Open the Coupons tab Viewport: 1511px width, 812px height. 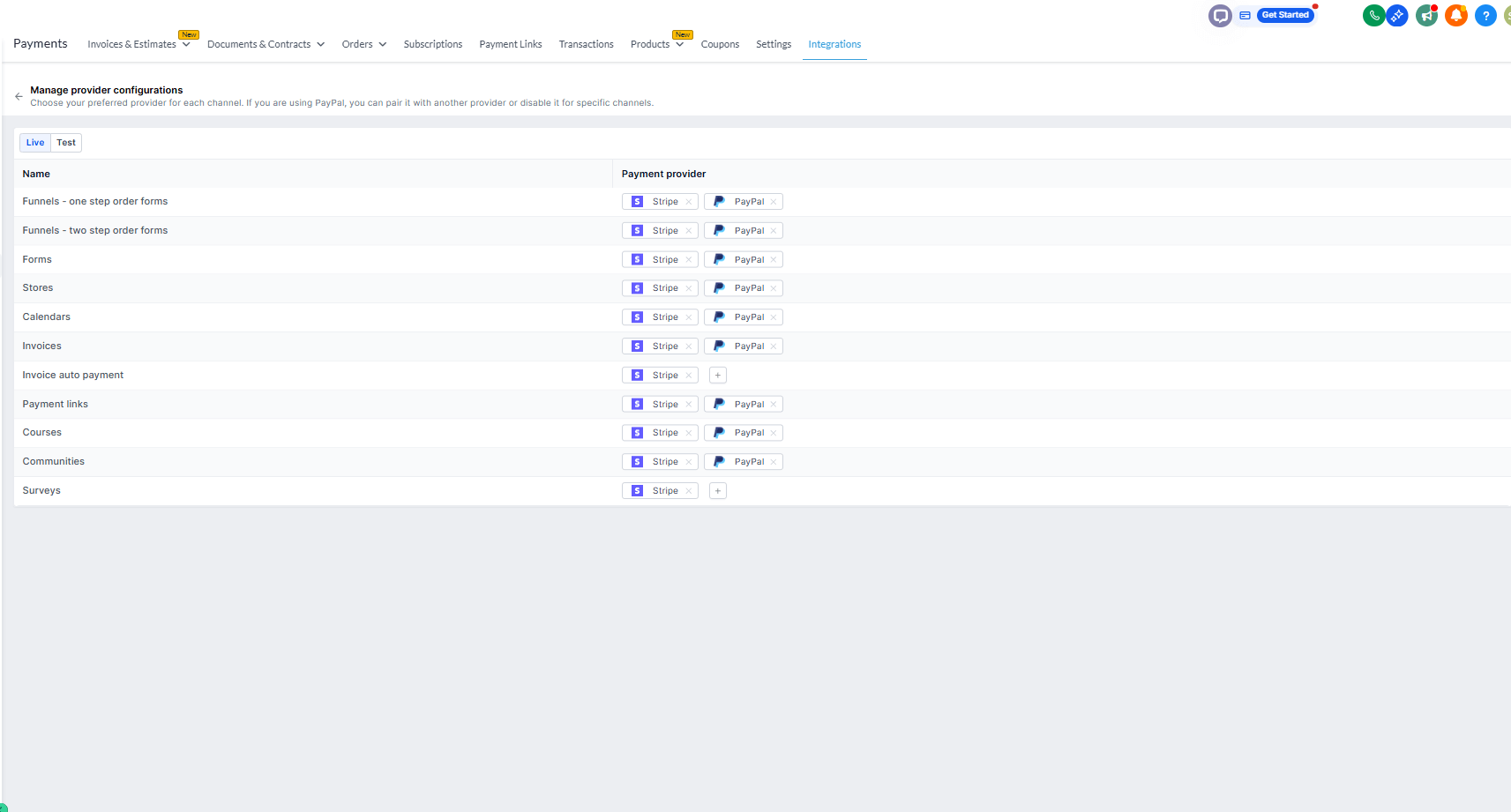(x=721, y=44)
